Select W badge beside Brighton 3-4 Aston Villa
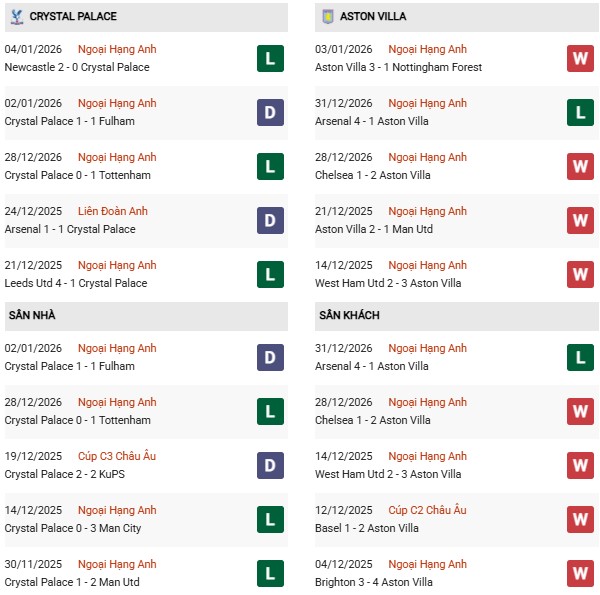 click(580, 573)
